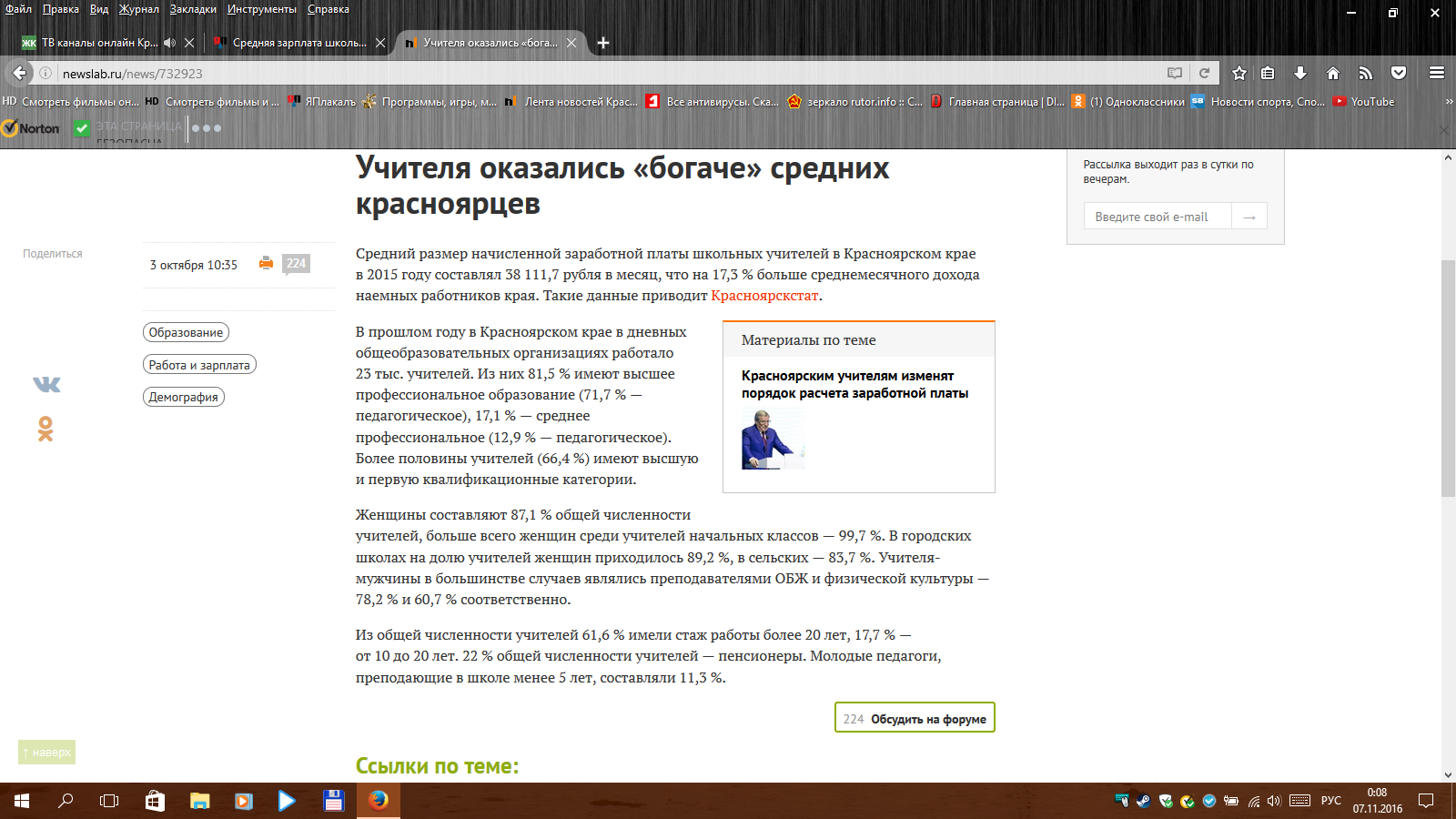Viewport: 1456px width, 819px height.
Task: Share the article on VK
Action: point(46,385)
